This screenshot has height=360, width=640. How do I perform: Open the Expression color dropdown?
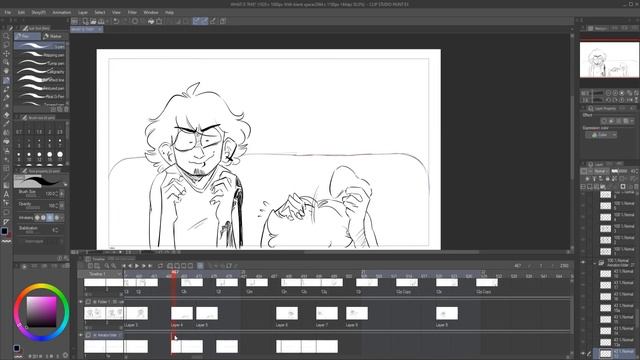[602, 135]
